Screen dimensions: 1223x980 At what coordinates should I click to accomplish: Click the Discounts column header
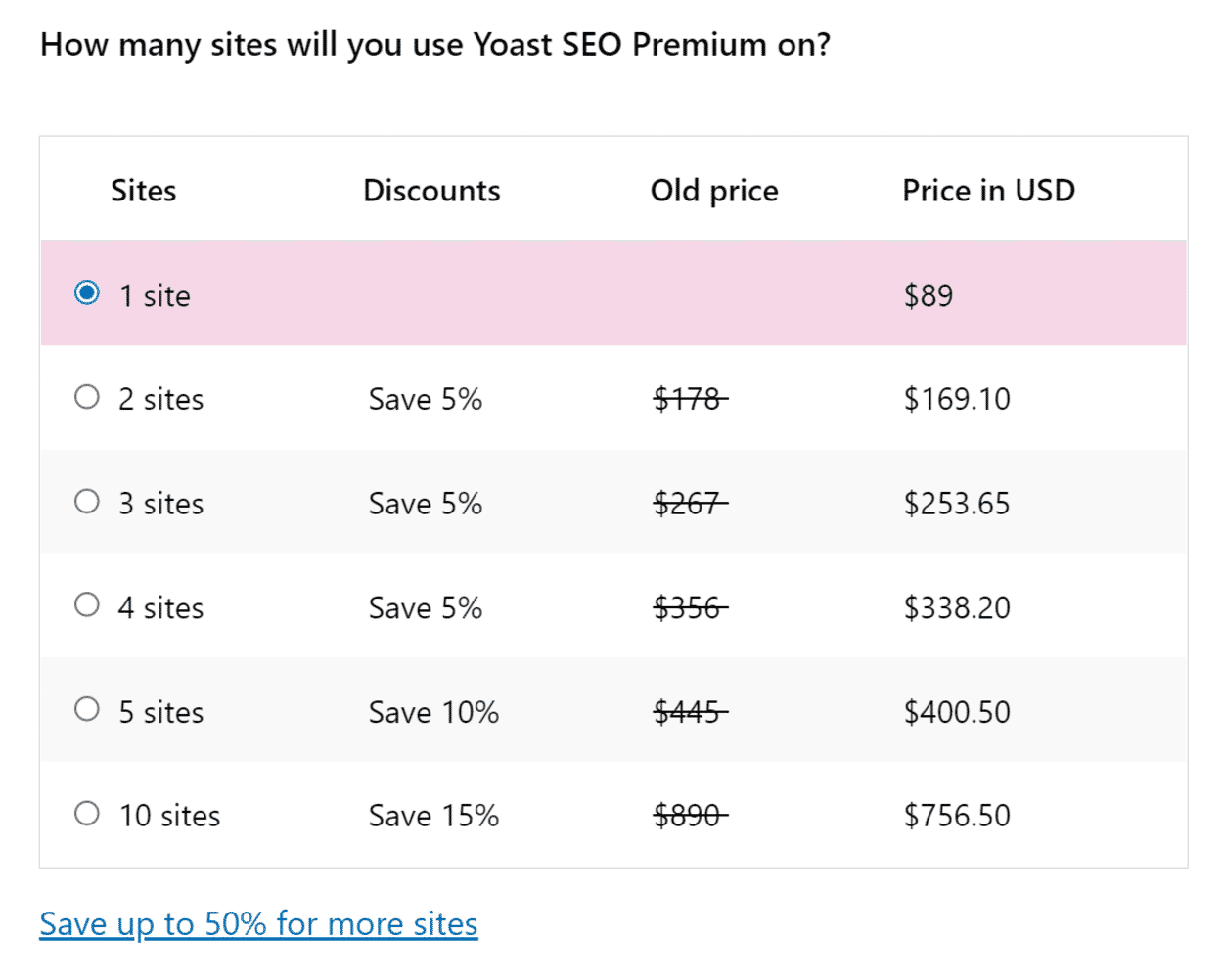point(431,191)
